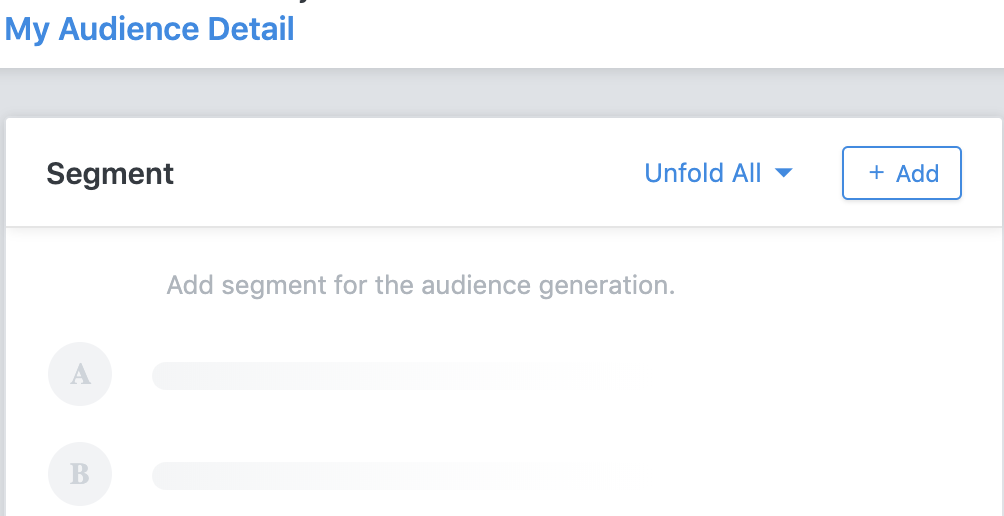Select the circular B segment badge
Image resolution: width=1004 pixels, height=516 pixels.
click(80, 473)
